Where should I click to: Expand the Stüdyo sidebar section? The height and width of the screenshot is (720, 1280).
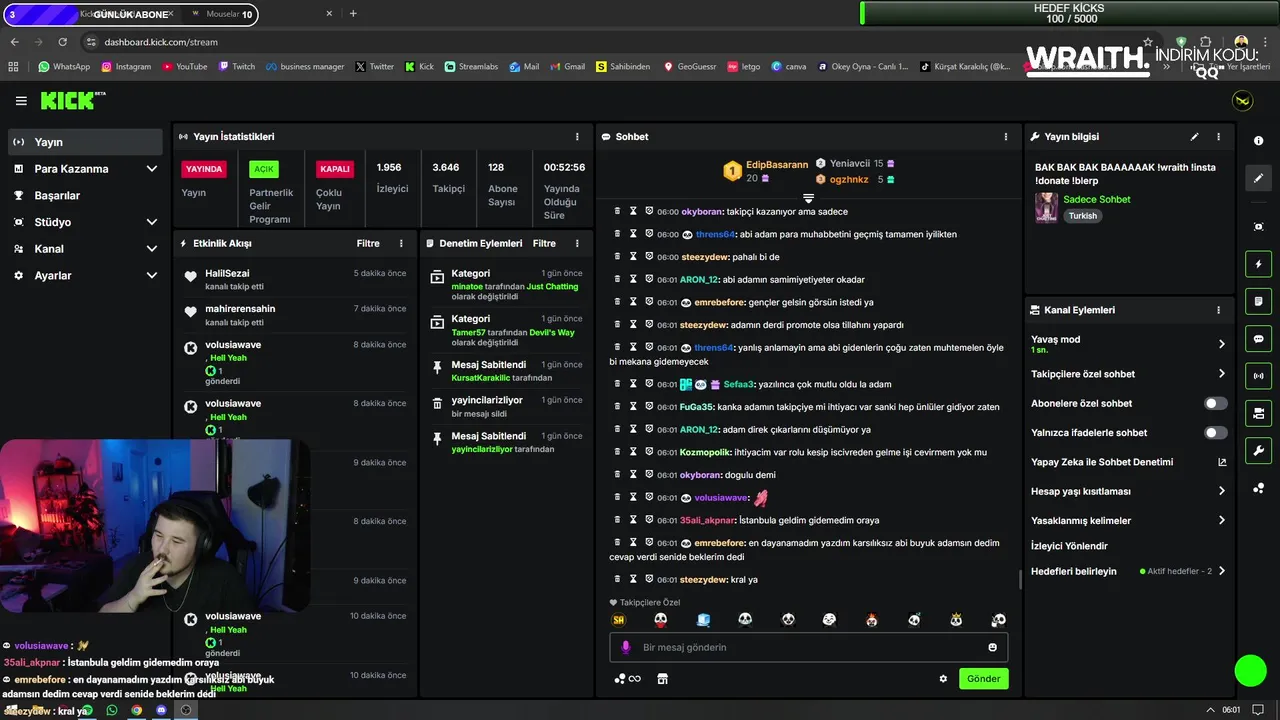tap(85, 222)
